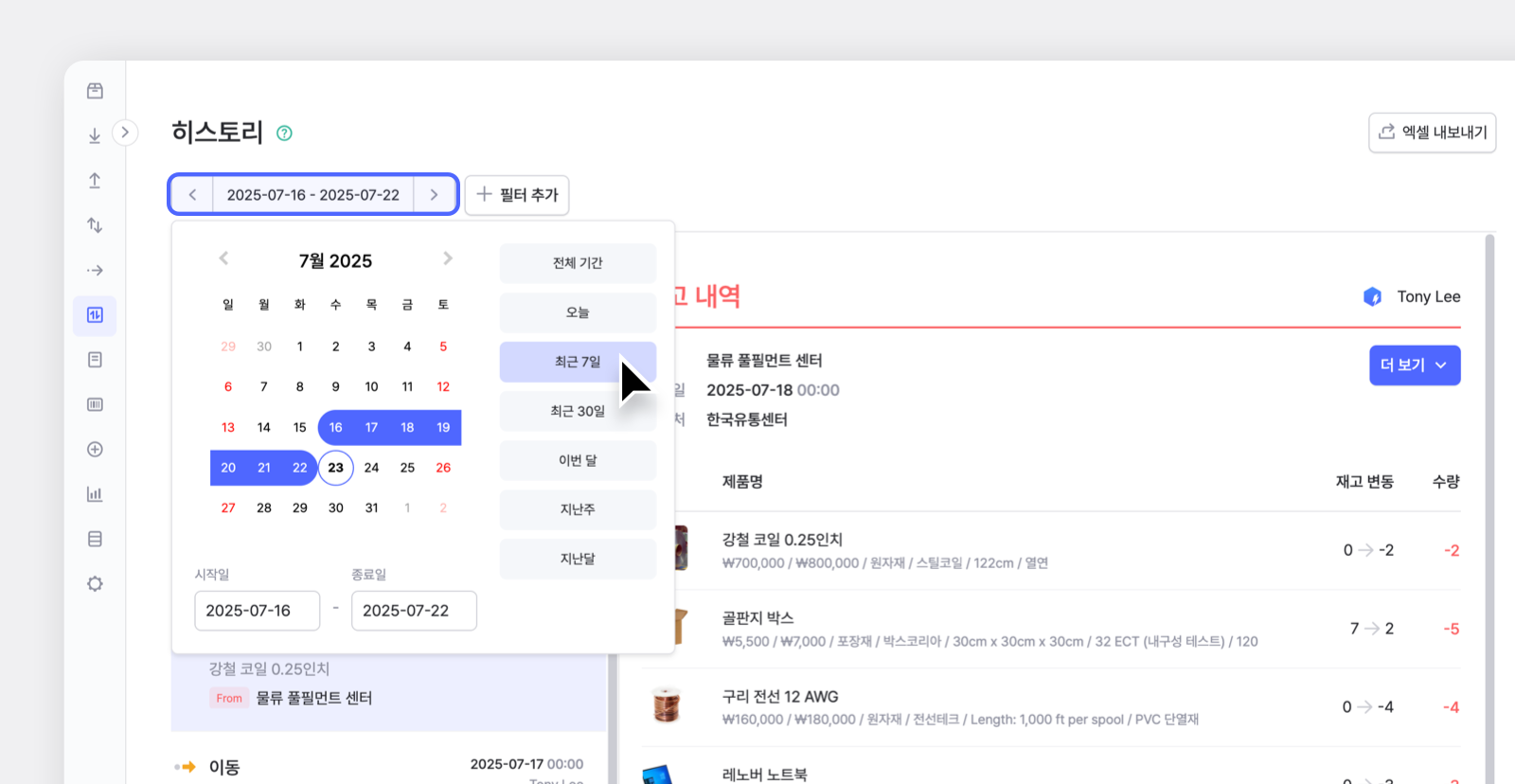
Task: Open the barcode sidebar icon
Action: [x=95, y=404]
